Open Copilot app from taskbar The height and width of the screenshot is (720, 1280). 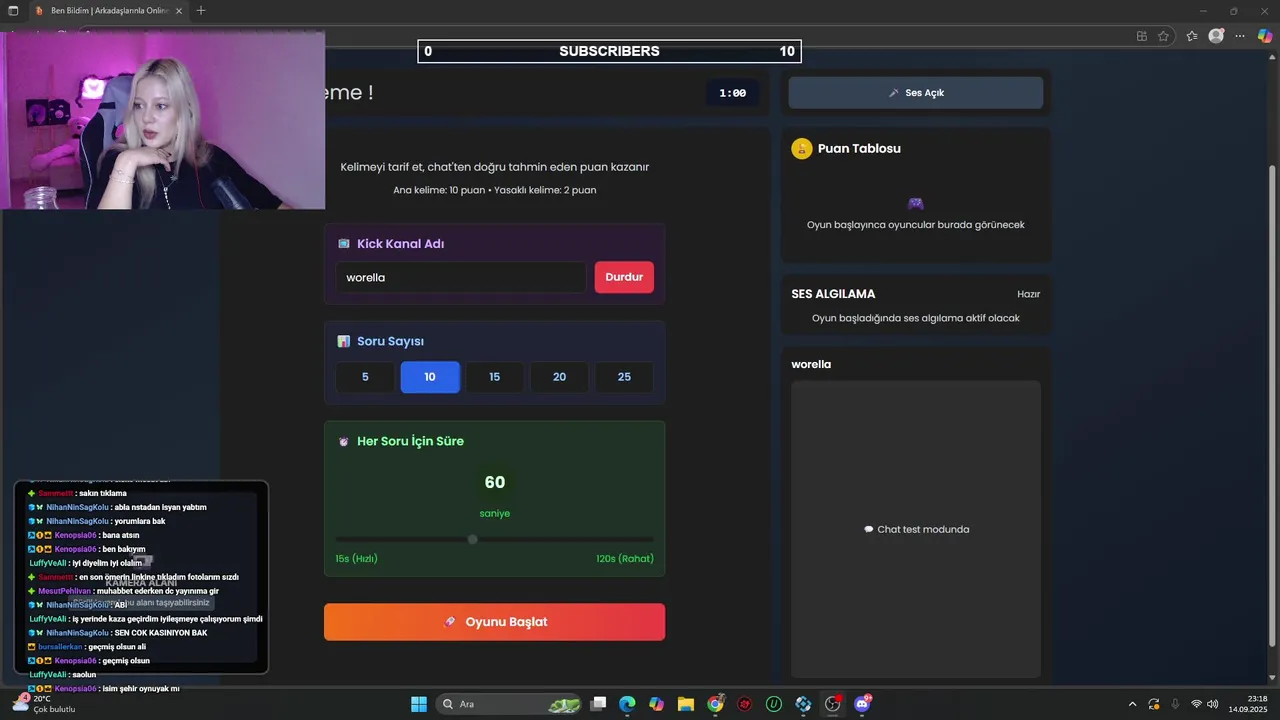tap(656, 704)
